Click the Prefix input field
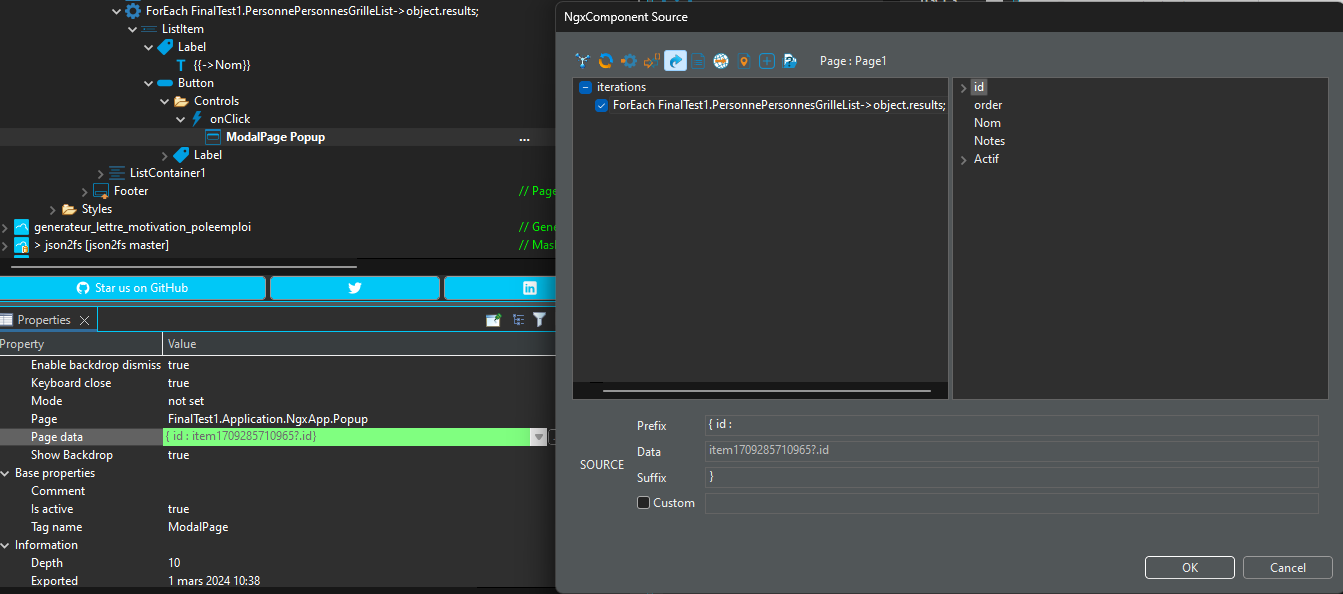 1011,425
